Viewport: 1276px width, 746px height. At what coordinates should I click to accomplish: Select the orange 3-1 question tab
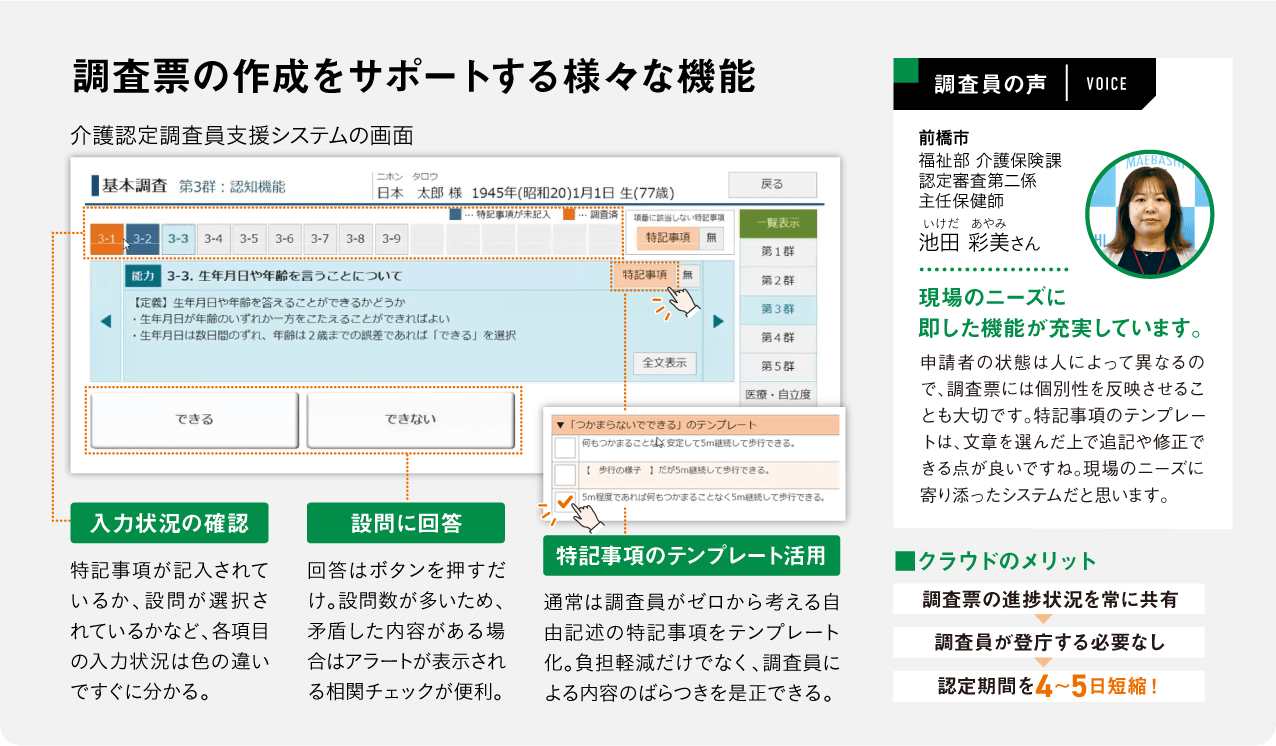pos(107,239)
